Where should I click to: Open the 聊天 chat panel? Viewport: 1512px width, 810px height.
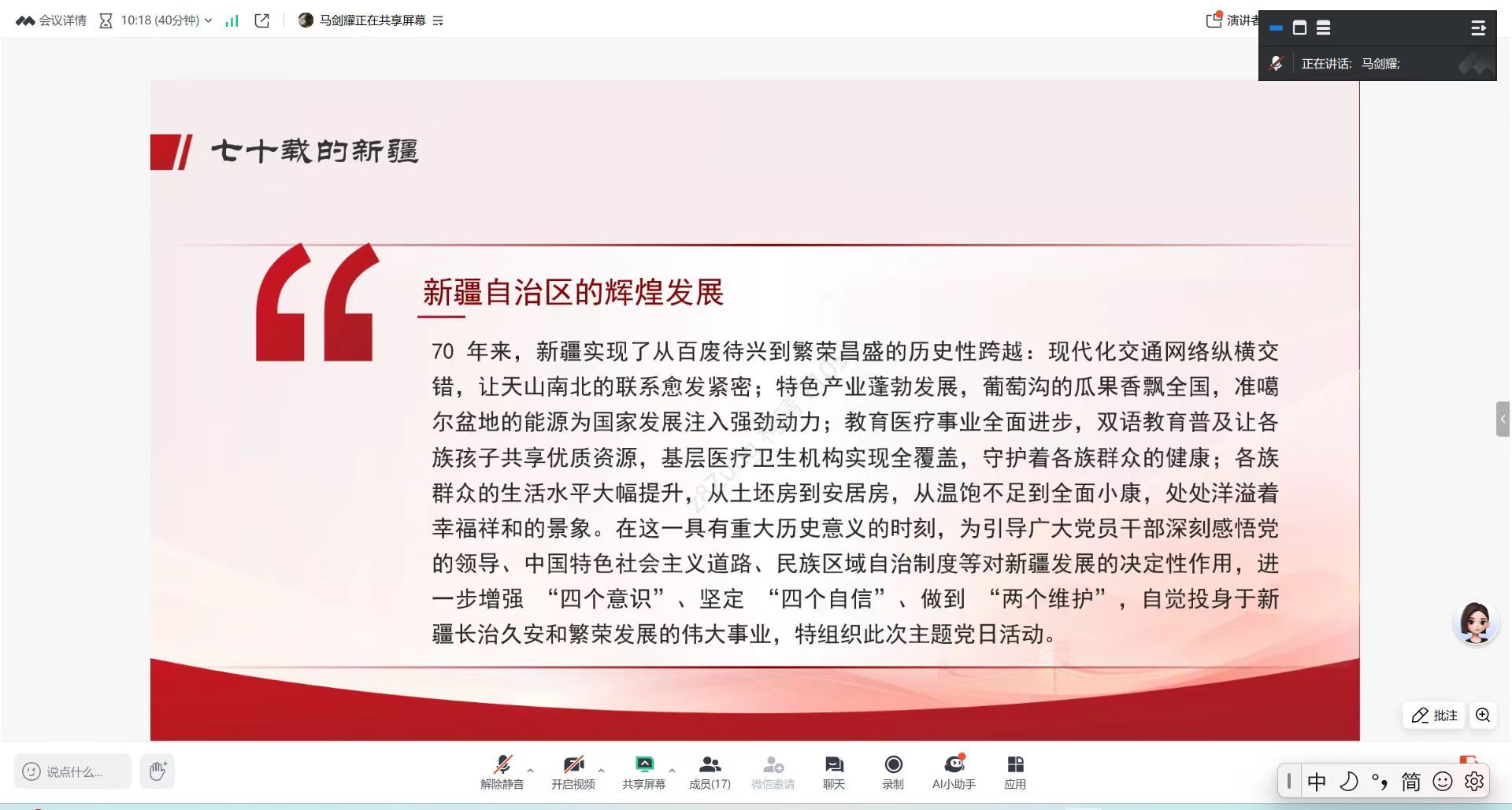[x=833, y=771]
